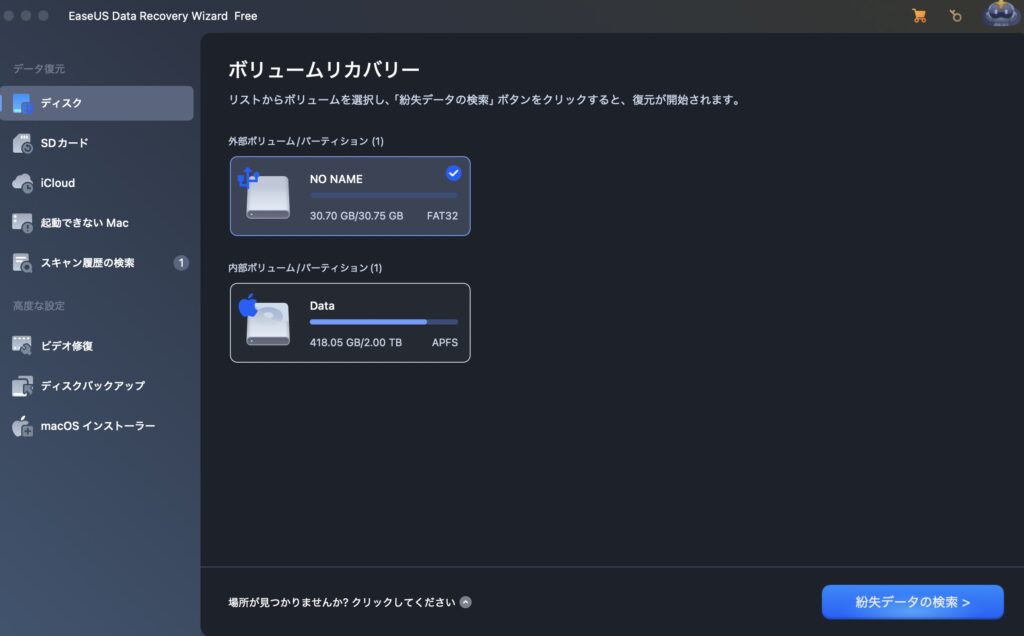1024x636 pixels.
Task: Click the SDカード sidebar icon
Action: tap(23, 144)
